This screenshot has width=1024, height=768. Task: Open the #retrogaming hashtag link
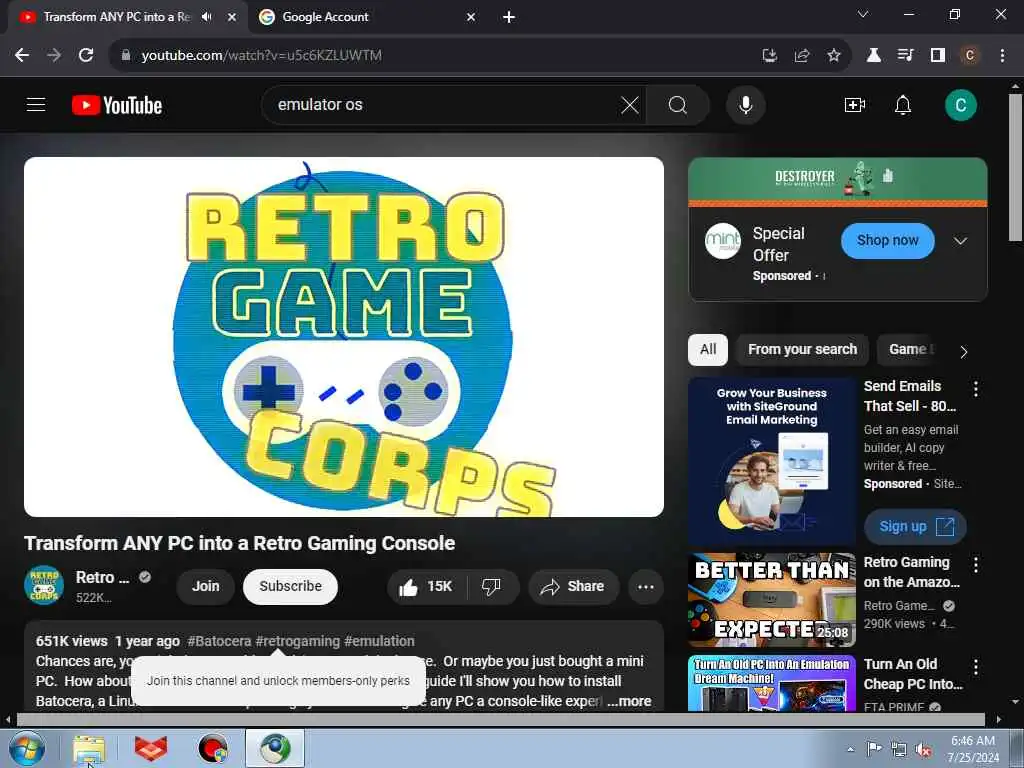(297, 641)
